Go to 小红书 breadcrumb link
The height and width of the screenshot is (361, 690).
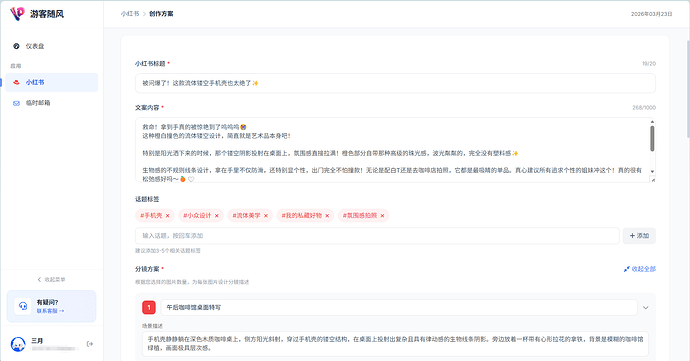pyautogui.click(x=130, y=14)
